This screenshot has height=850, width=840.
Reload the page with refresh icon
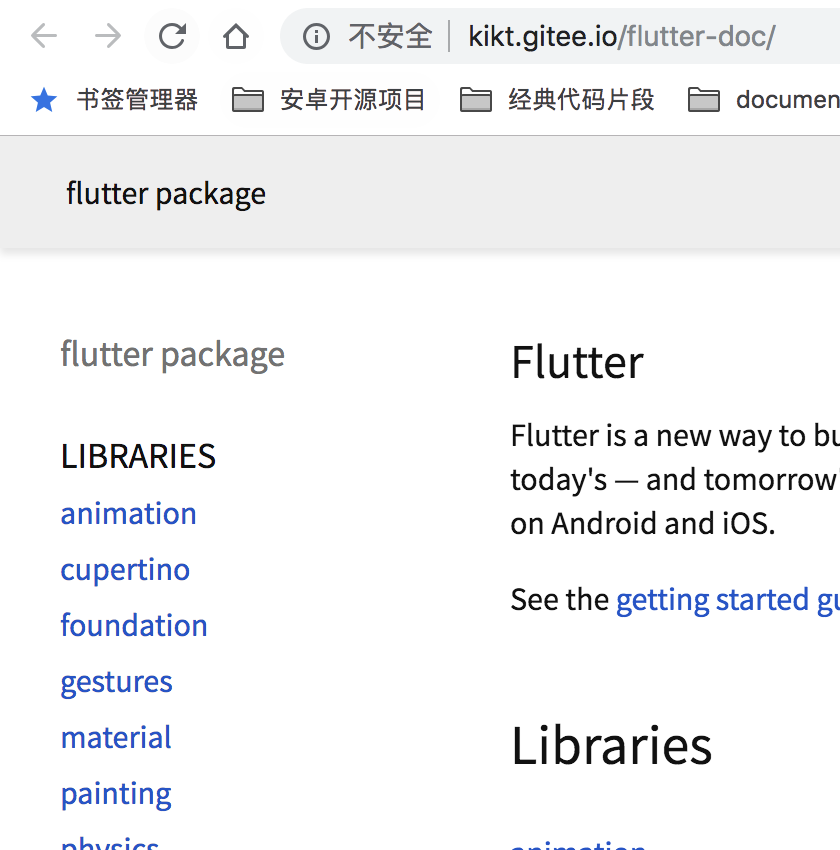click(172, 36)
